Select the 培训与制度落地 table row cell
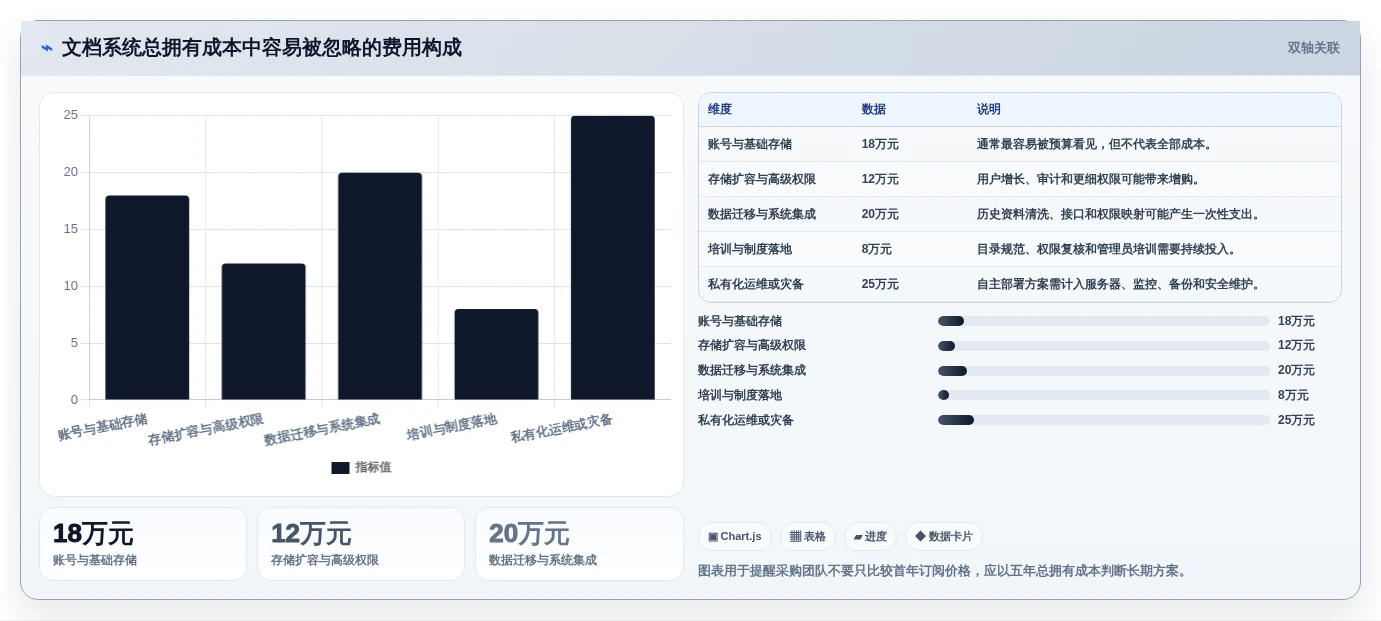Image resolution: width=1381 pixels, height=621 pixels. (x=750, y=249)
